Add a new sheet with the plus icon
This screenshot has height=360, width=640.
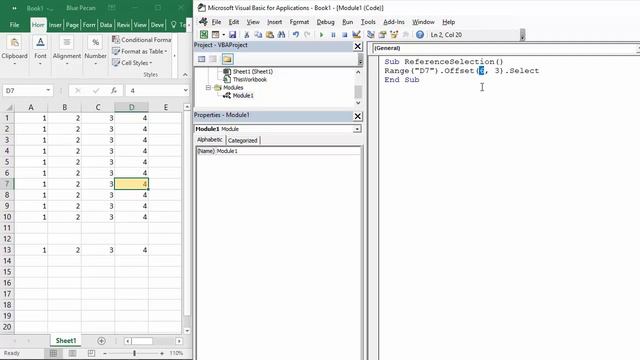point(101,341)
